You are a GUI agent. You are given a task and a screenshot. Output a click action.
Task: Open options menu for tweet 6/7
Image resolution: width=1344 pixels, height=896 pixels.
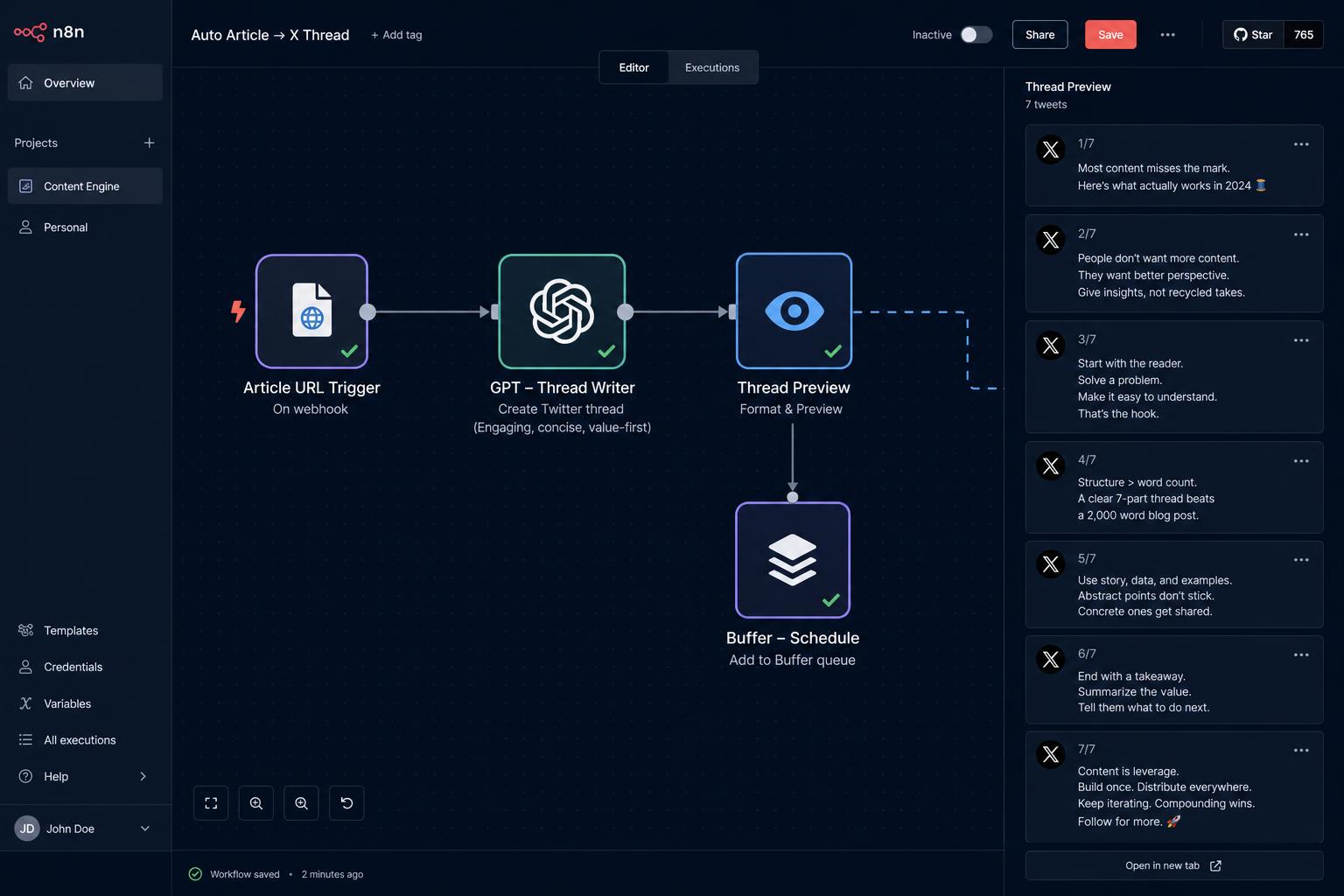tap(1301, 655)
